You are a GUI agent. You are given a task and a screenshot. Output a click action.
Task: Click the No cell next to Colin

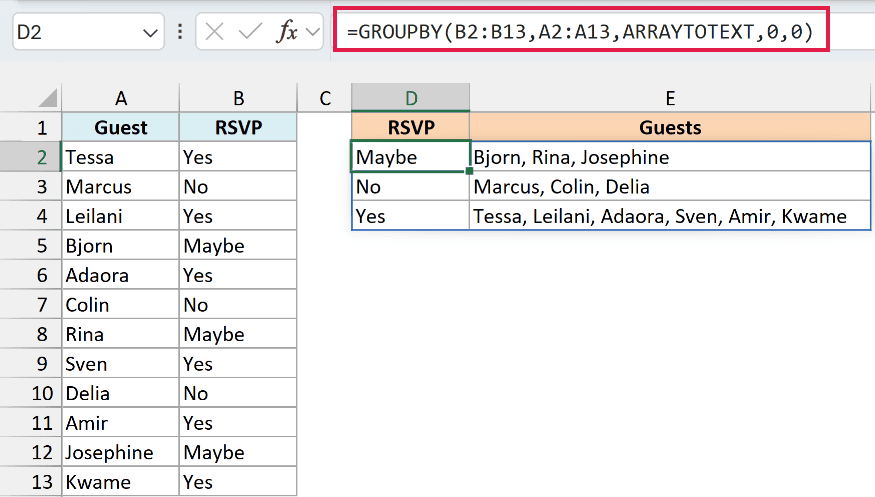coord(238,305)
